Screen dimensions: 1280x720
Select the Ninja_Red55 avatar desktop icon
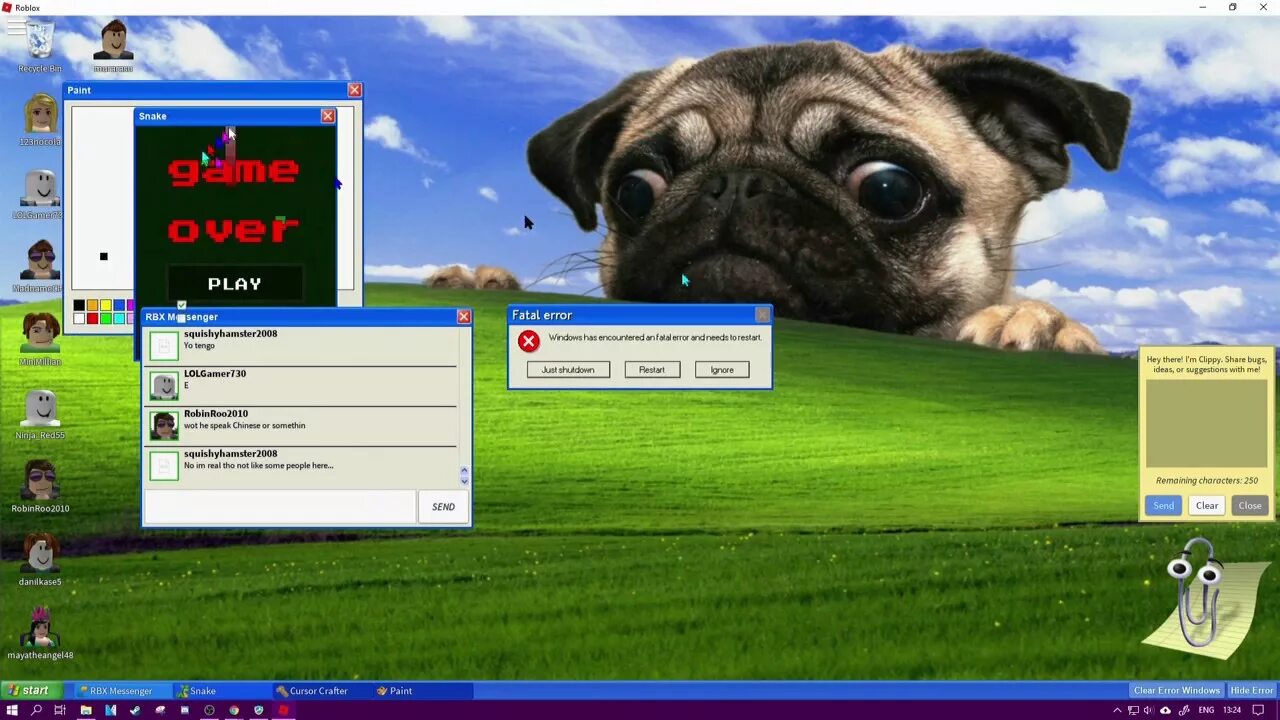[x=40, y=412]
